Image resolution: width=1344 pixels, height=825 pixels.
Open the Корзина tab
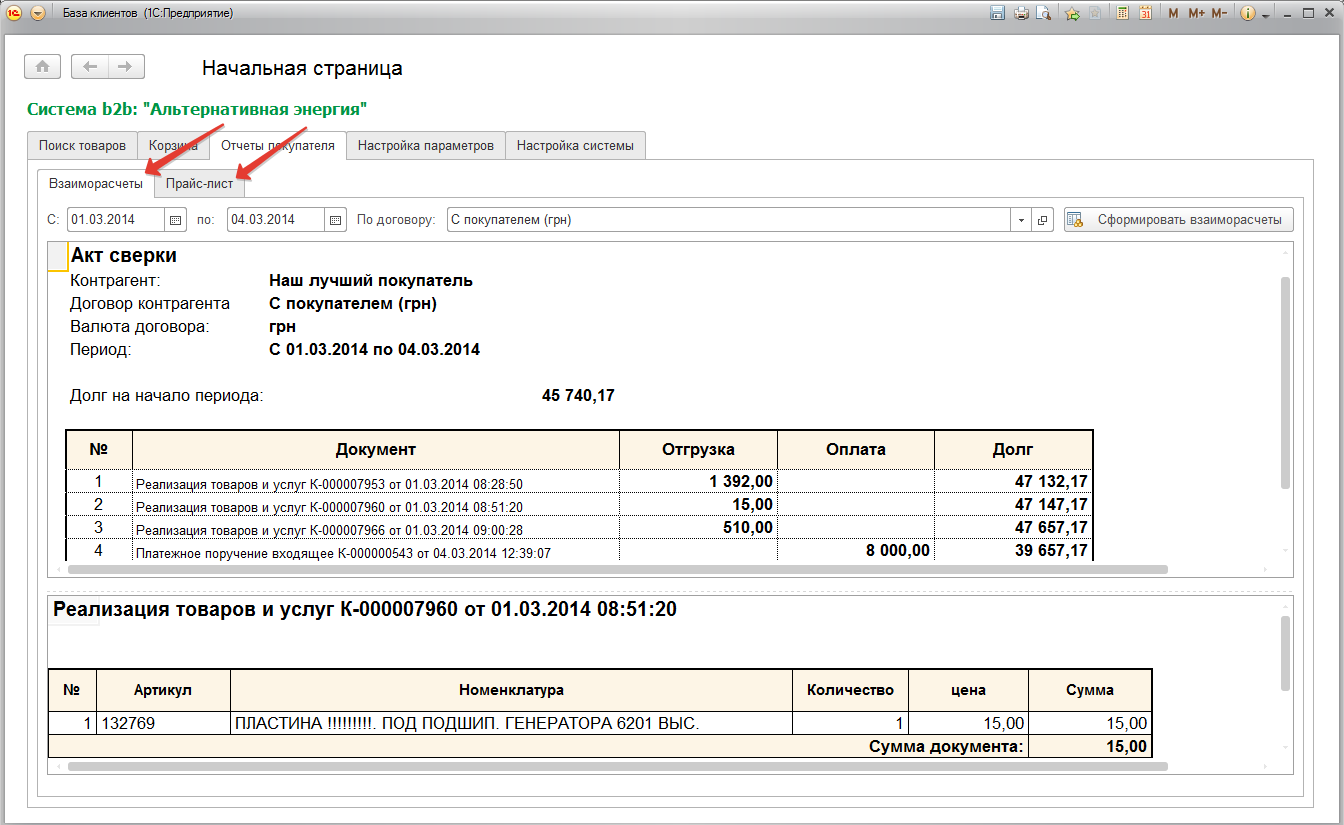pos(173,146)
